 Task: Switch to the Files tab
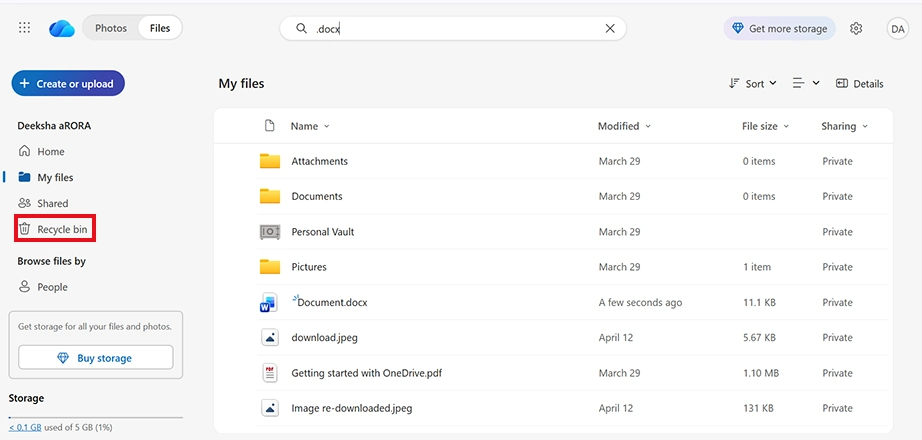pos(160,28)
